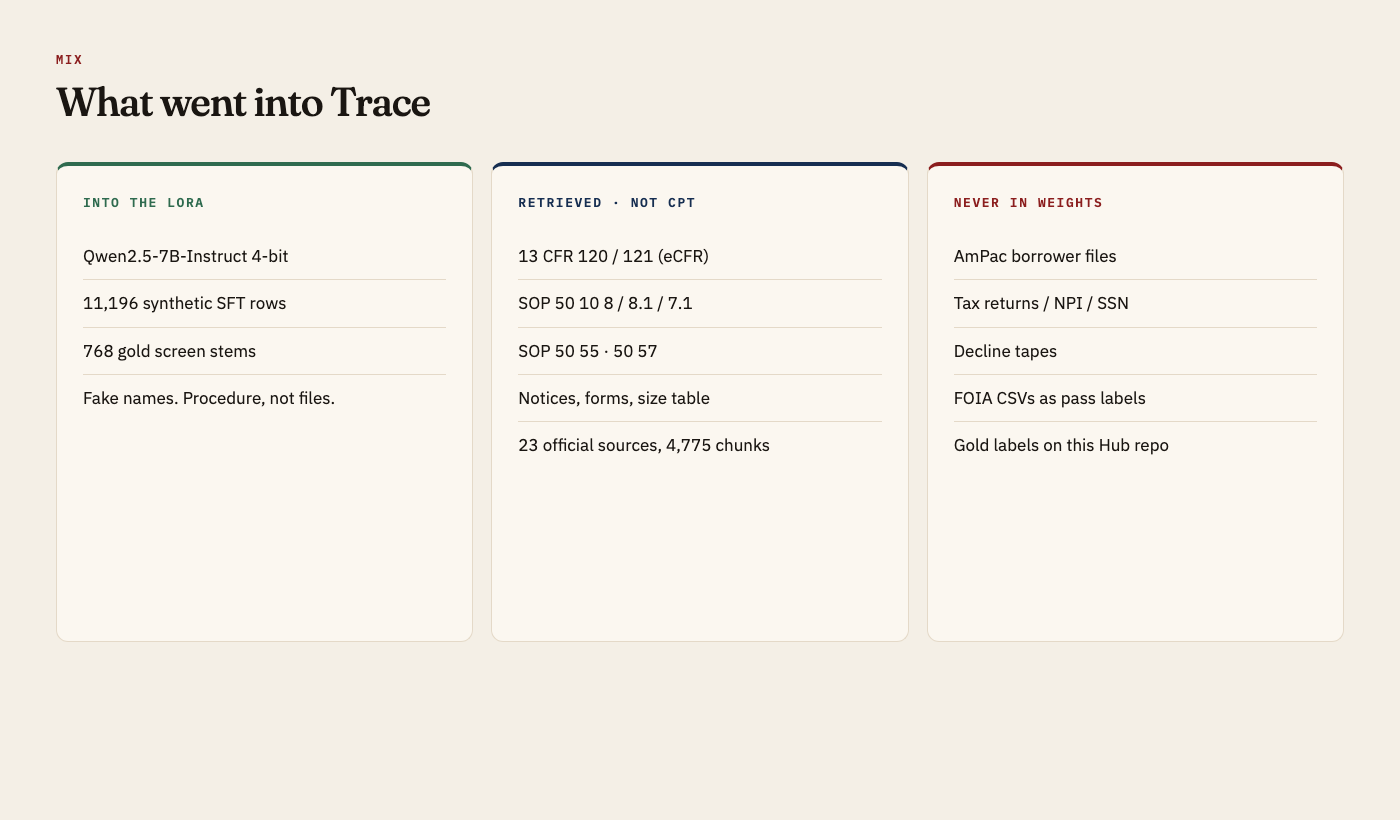Viewport: 1400px width, 820px height.
Task: Select the 'RETRIEVED · NOT CPT' card header
Action: tap(607, 203)
